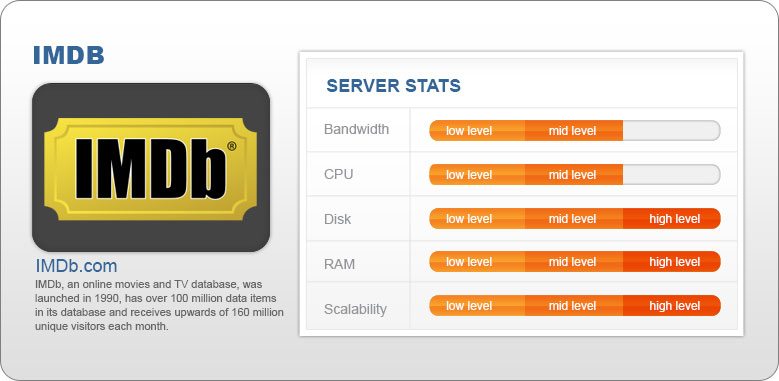Click the Scalability row label
The image size is (779, 381).
355,309
